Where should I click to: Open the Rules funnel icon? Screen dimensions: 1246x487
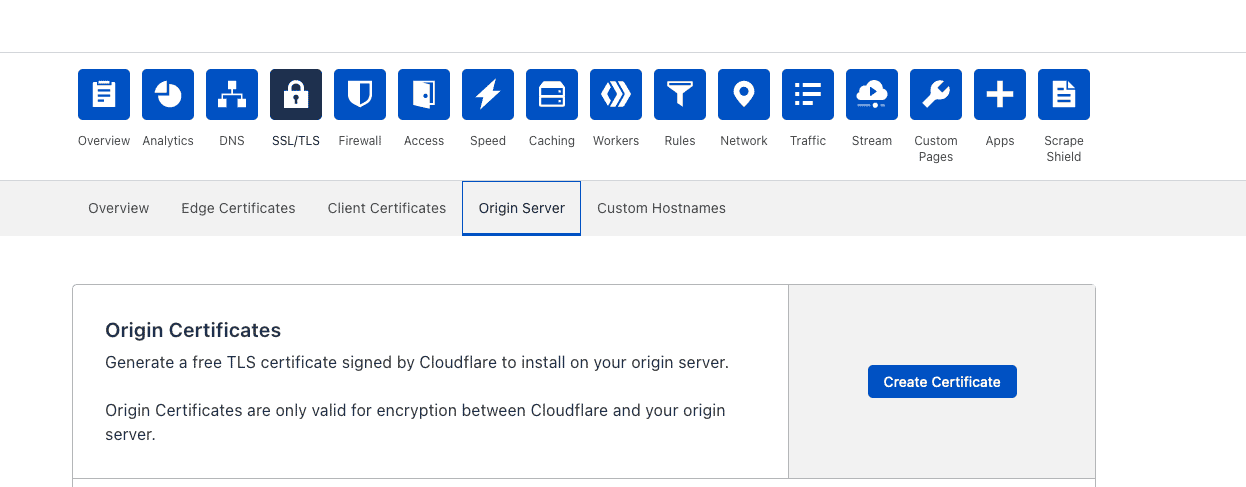point(680,95)
